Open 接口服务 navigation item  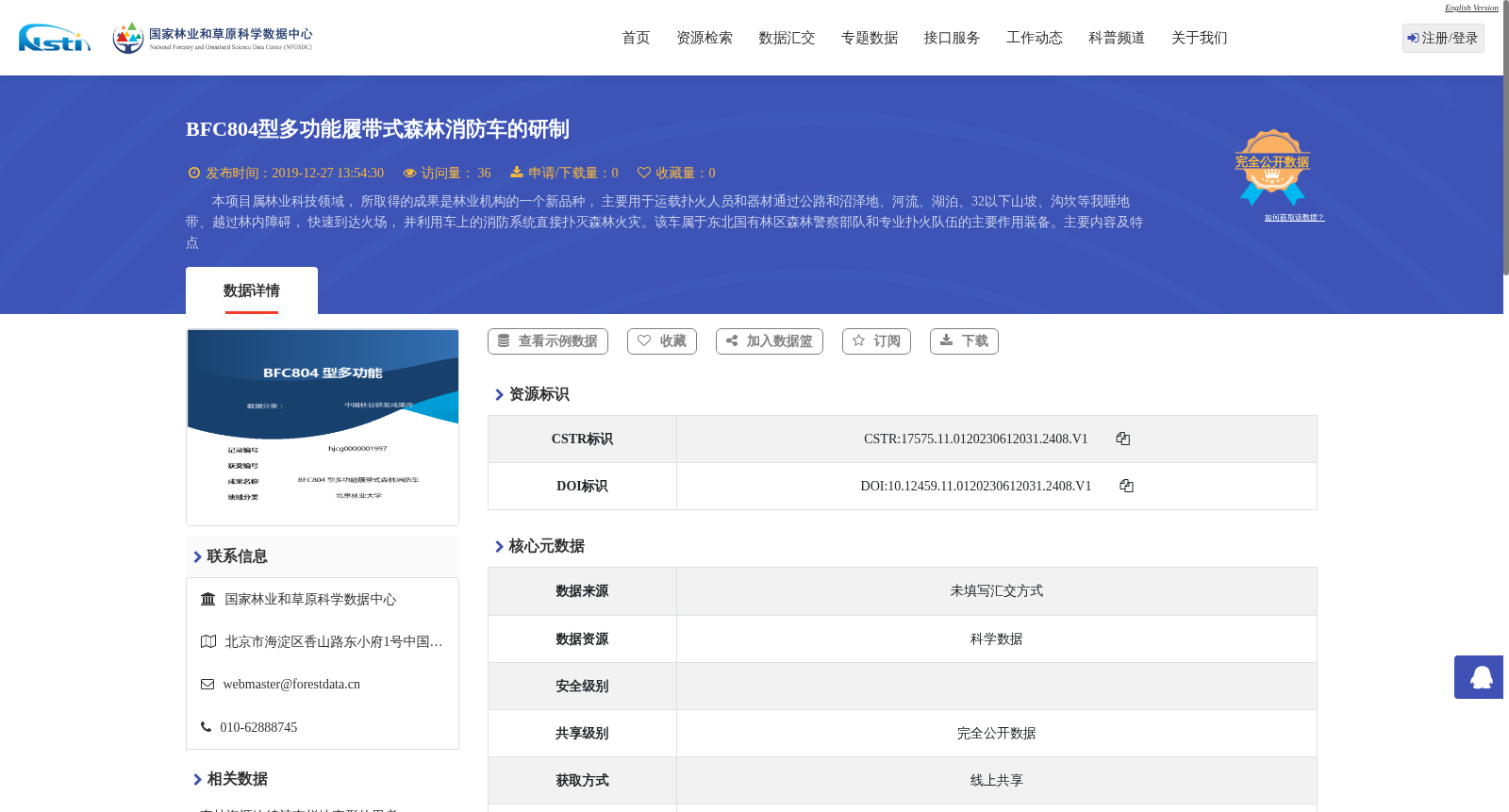coord(952,38)
